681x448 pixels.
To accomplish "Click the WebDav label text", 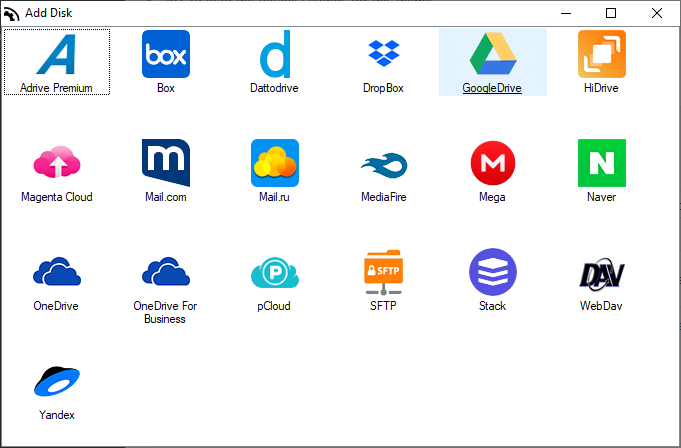I will pyautogui.click(x=601, y=306).
